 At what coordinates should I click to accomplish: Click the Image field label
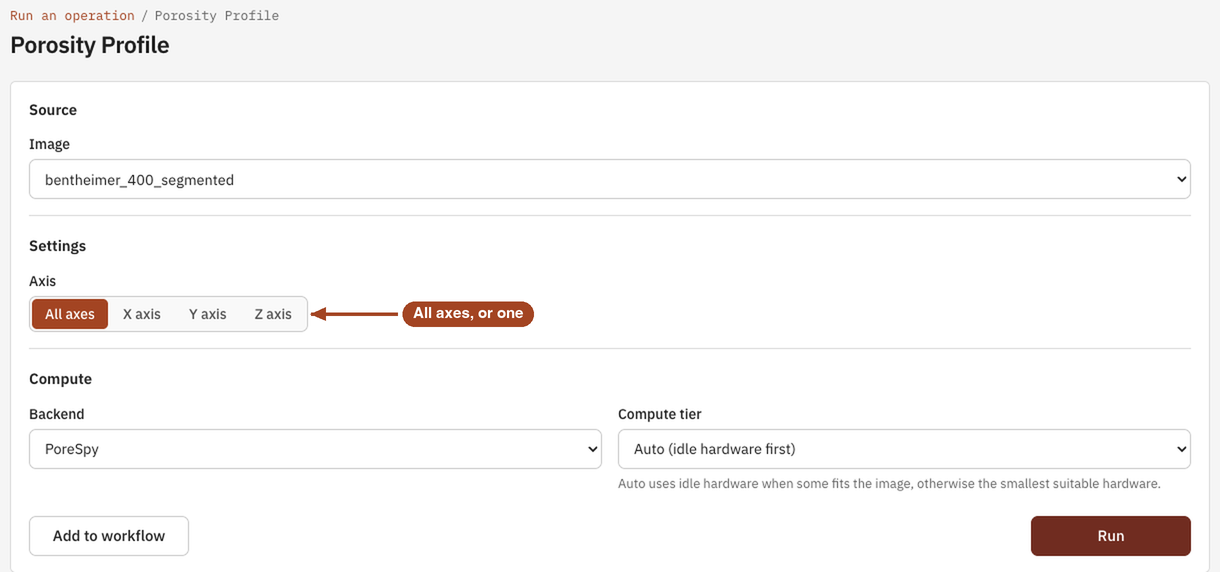[x=49, y=144]
